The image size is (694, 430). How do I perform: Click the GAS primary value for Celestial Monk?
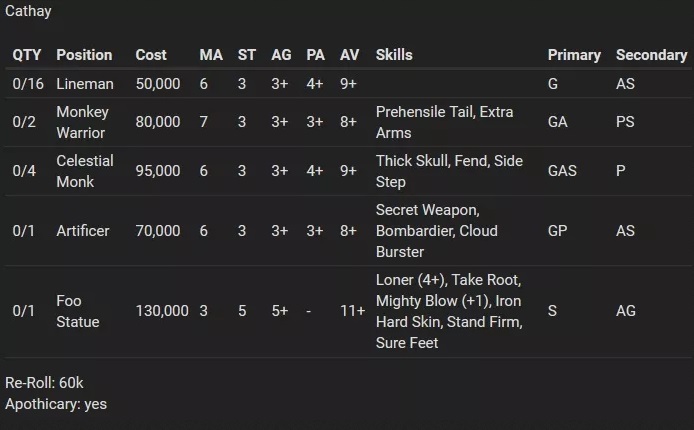562,171
